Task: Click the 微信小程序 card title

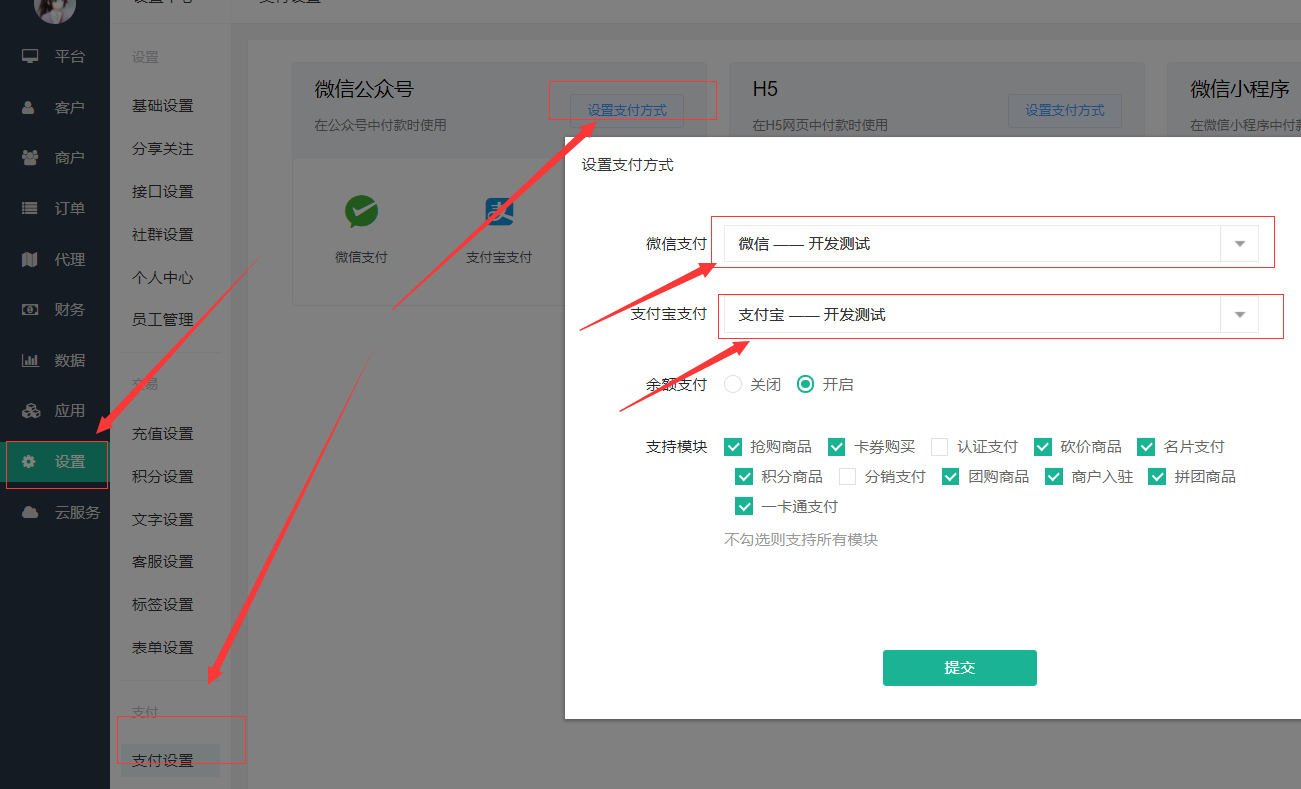Action: (x=1240, y=89)
